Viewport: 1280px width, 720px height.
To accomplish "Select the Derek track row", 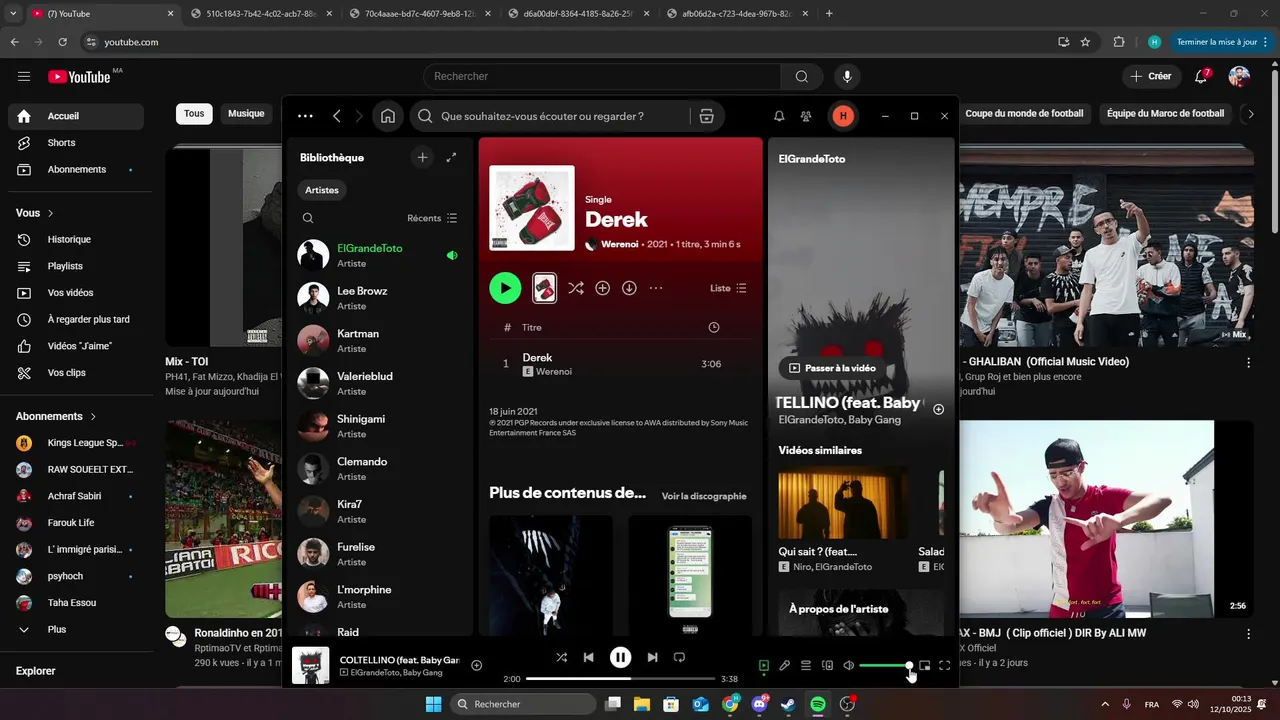I will [x=620, y=364].
